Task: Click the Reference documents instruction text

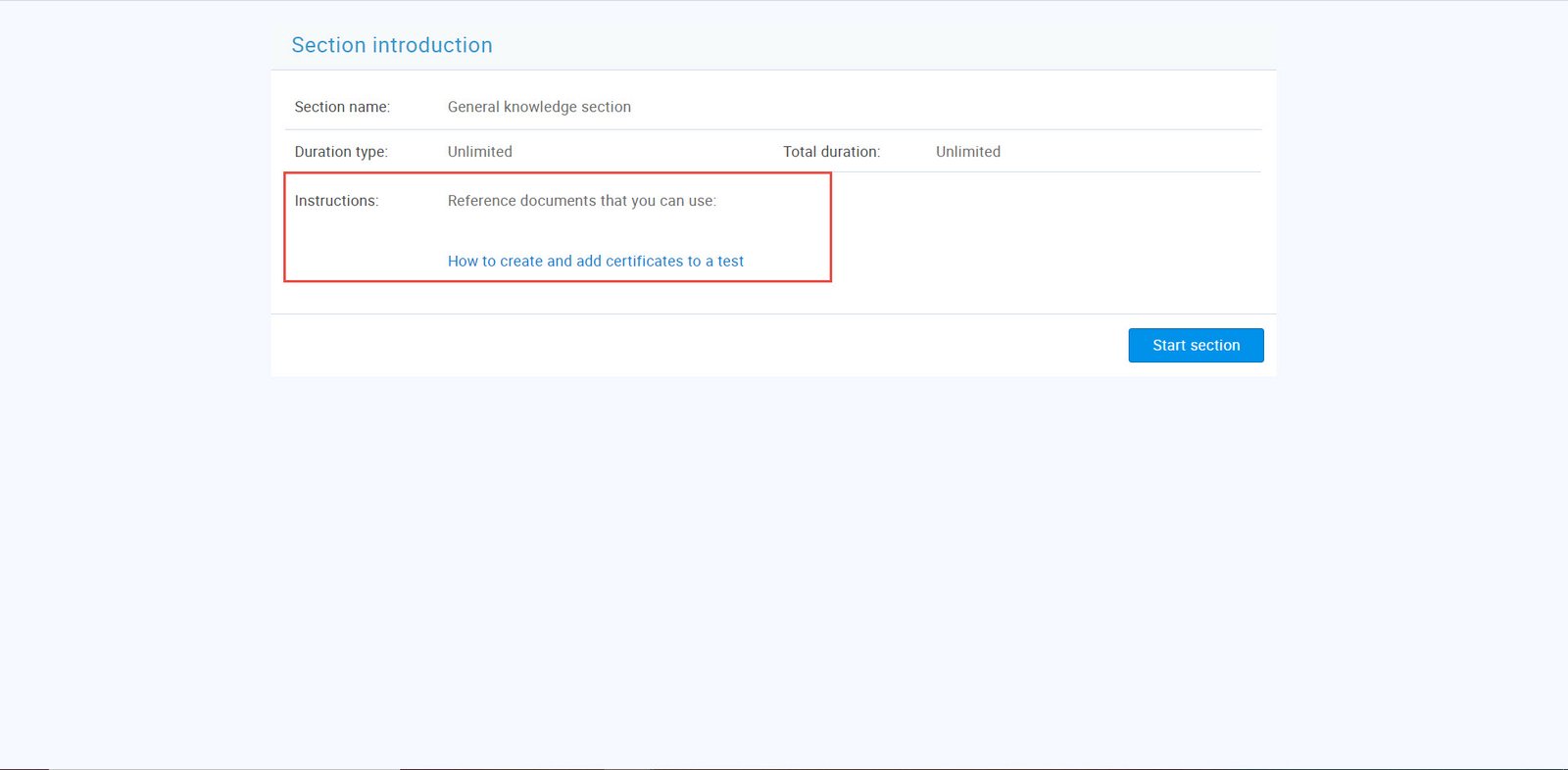Action: [581, 201]
